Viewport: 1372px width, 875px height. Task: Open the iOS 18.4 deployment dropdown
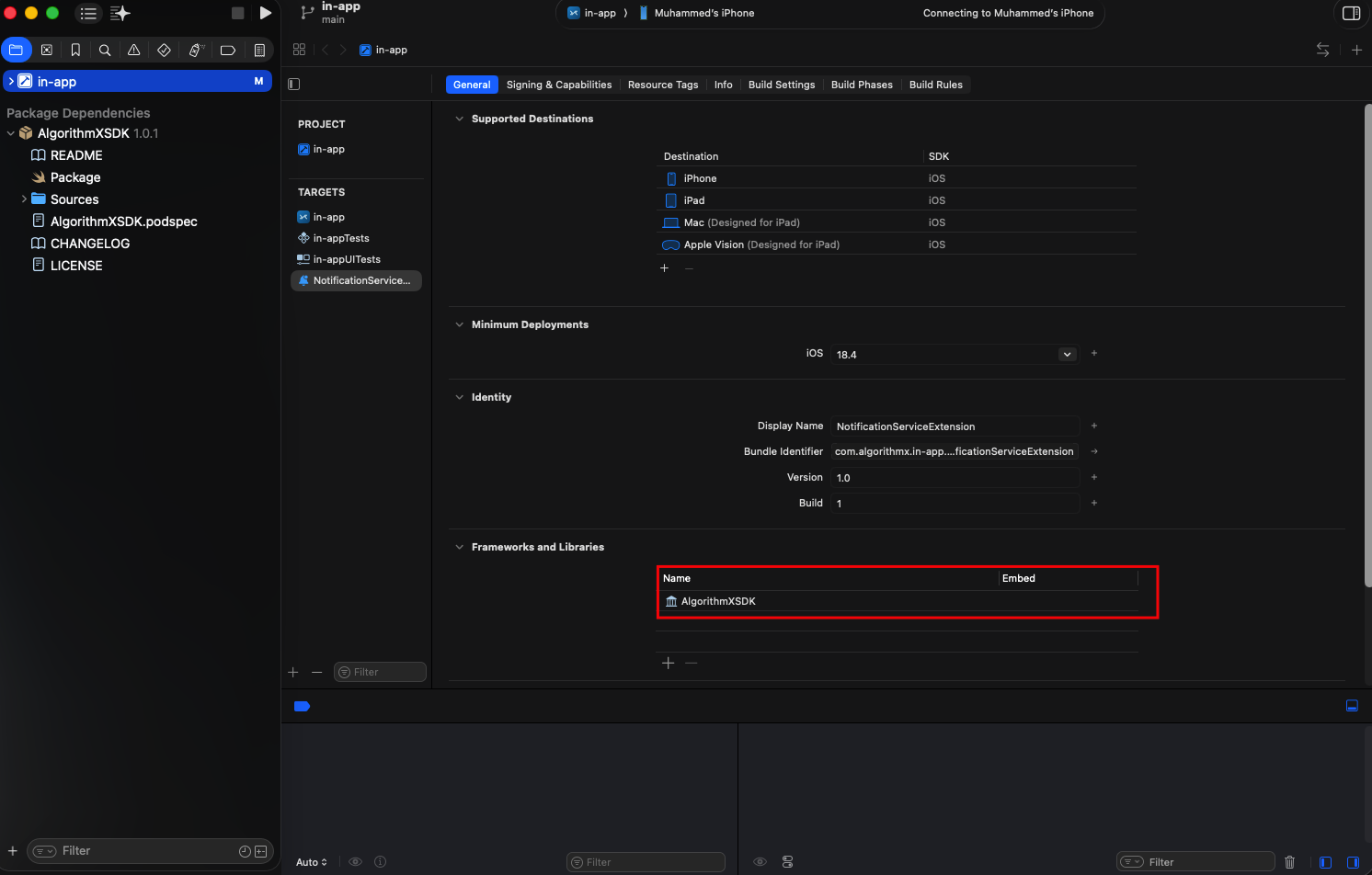click(x=1067, y=355)
